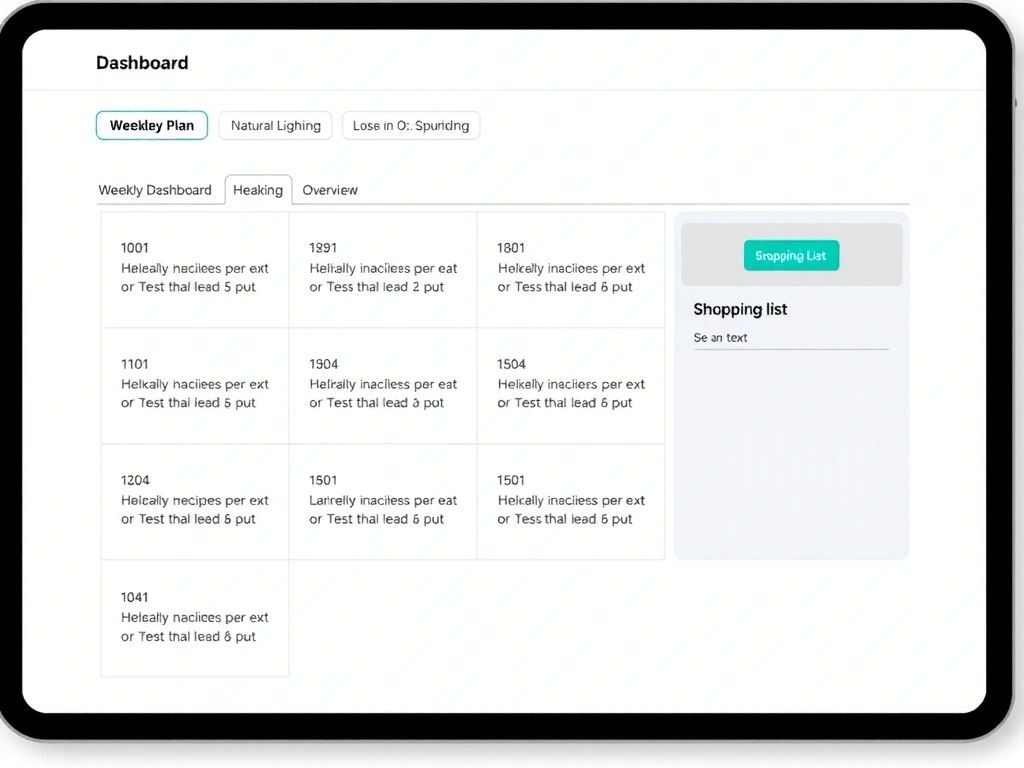Select the 1501 card starting with 'Helkally'

pyautogui.click(x=571, y=501)
